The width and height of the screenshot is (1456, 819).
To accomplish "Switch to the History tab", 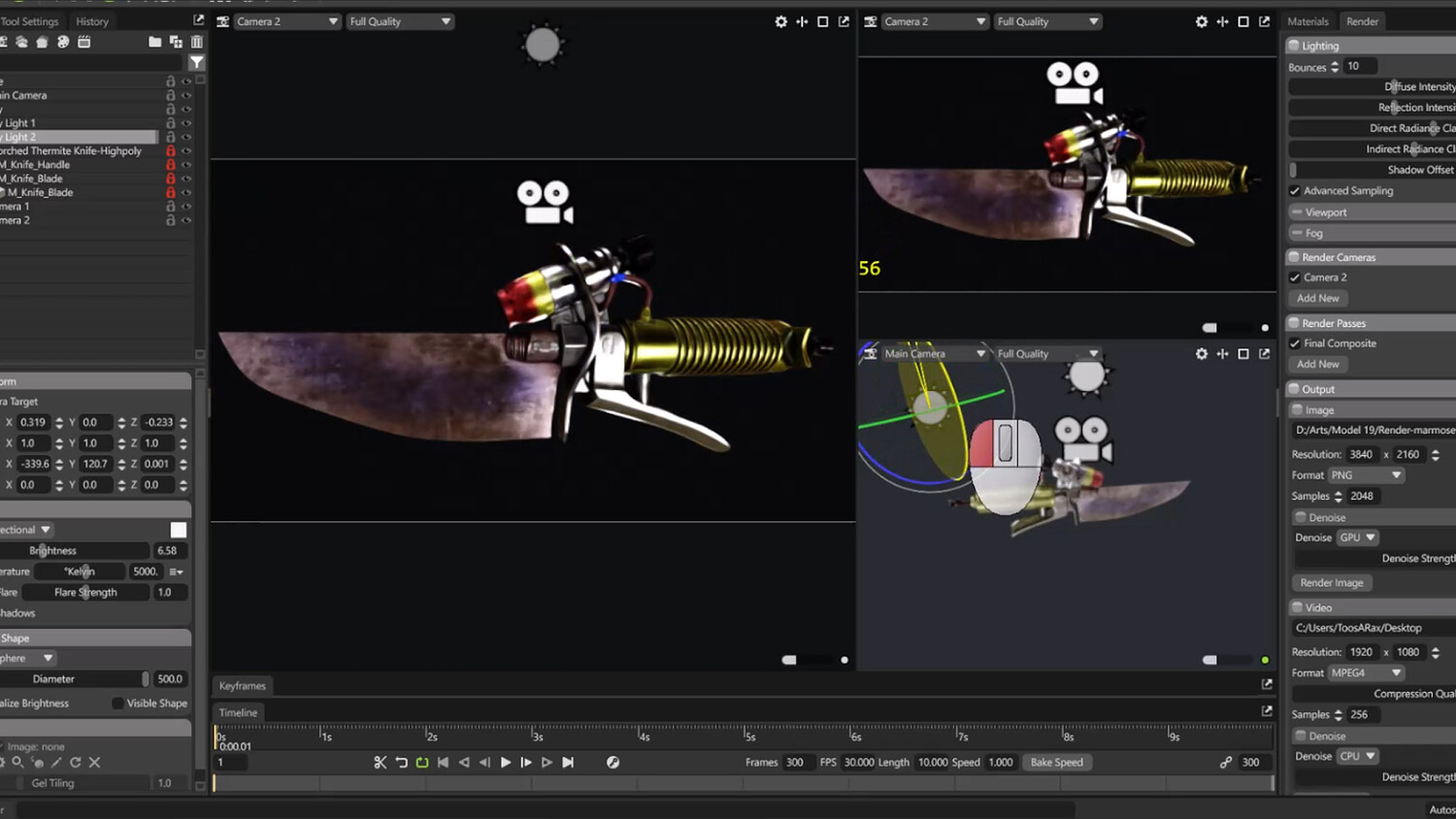I will [x=92, y=21].
